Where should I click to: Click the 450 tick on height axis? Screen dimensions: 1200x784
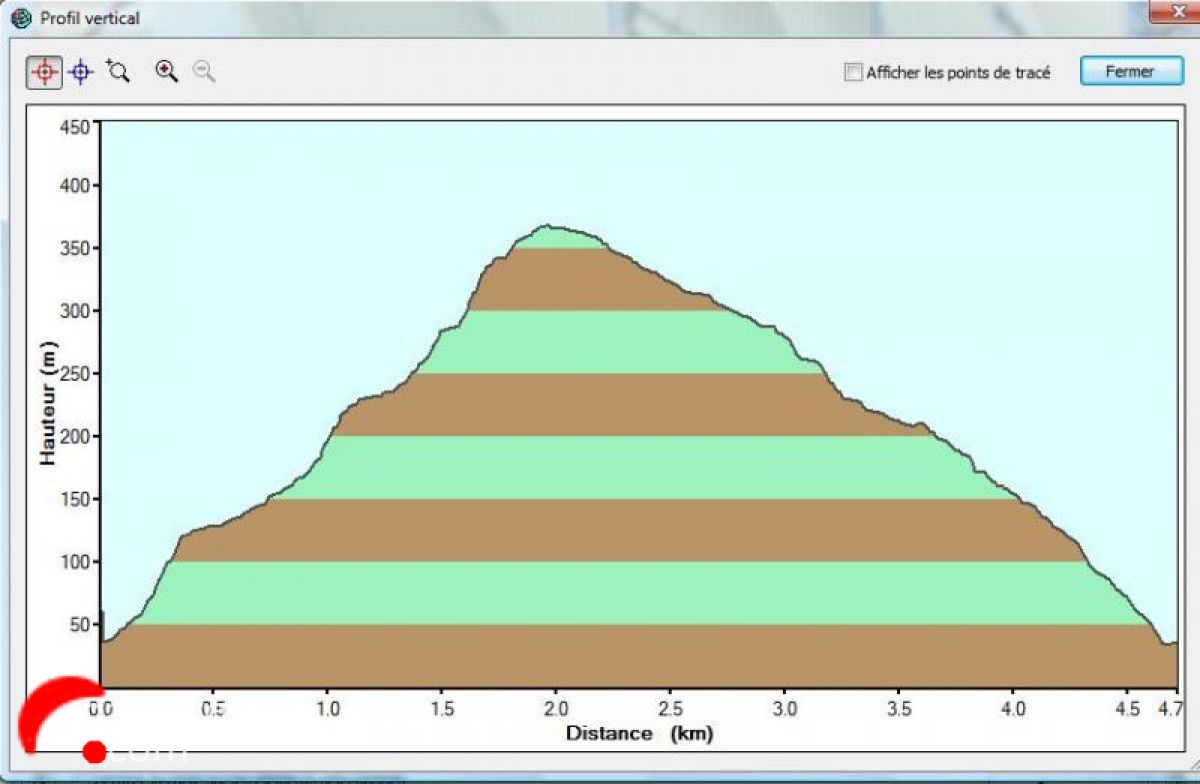pos(76,126)
